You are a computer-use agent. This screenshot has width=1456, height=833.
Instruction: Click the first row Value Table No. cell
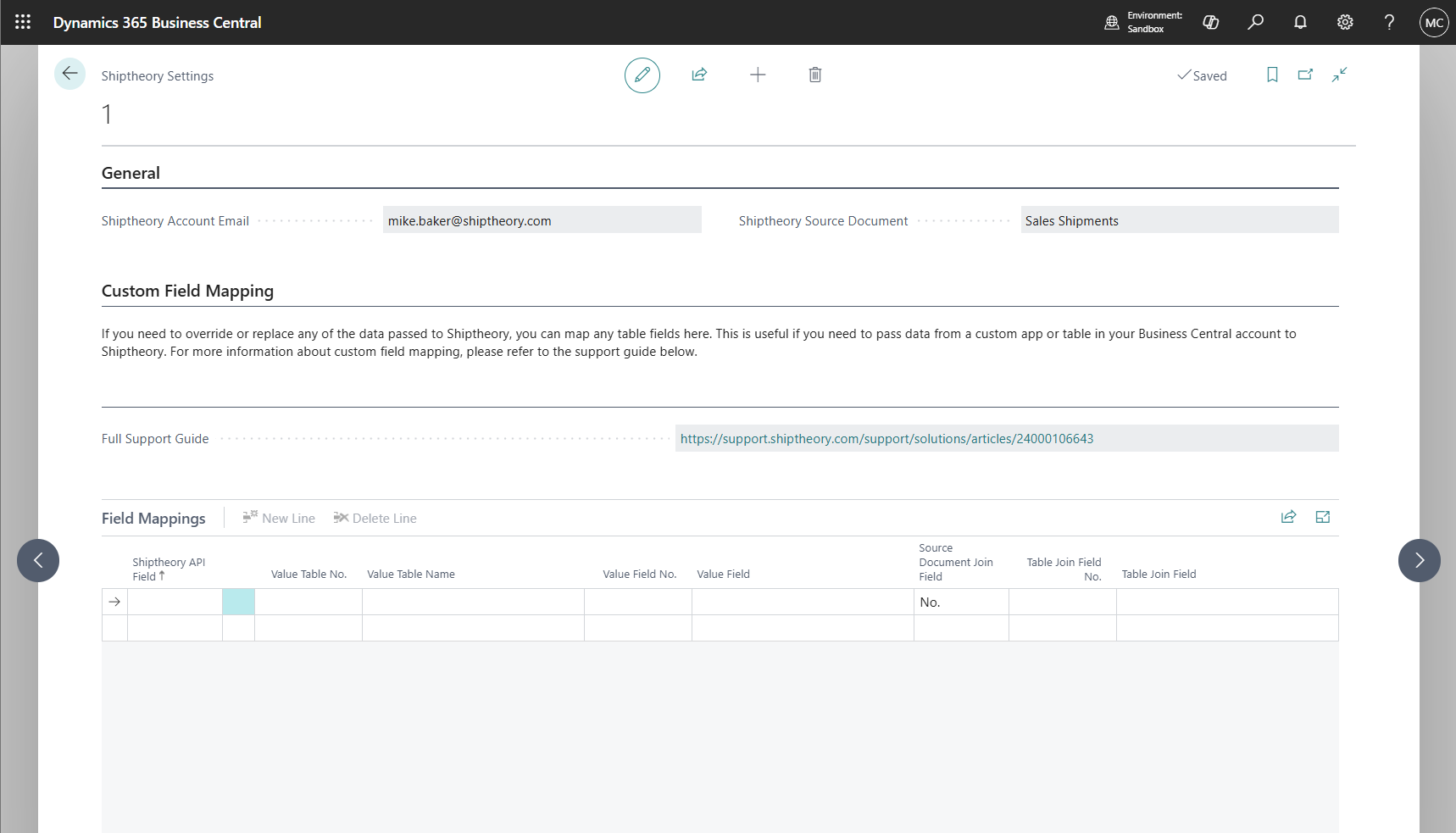(x=308, y=602)
